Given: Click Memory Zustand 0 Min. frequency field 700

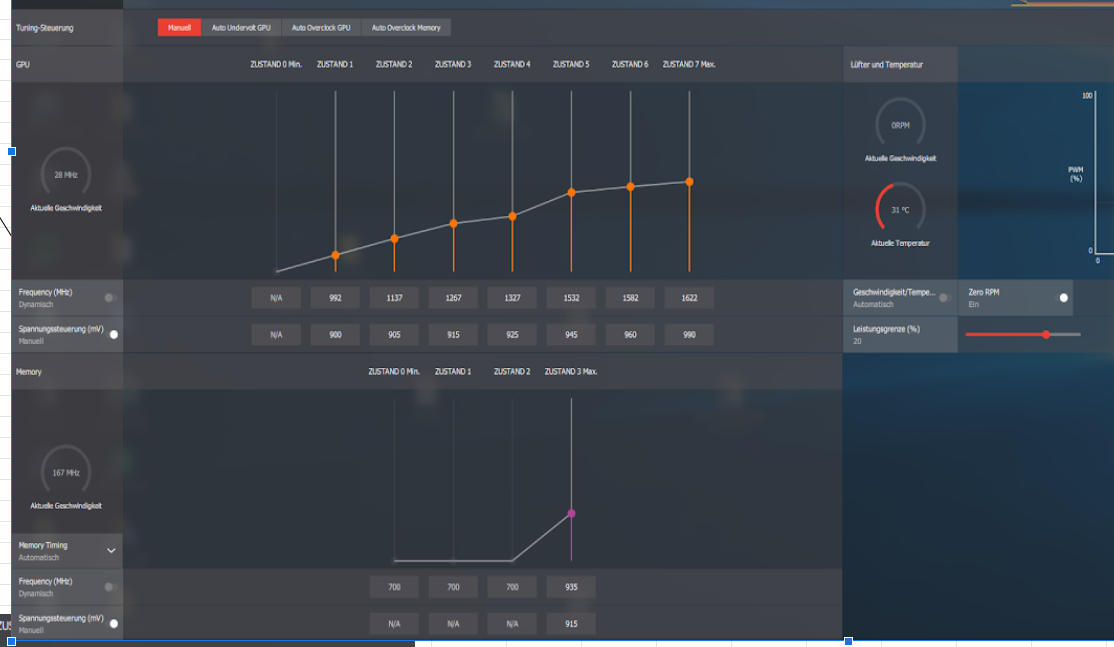Looking at the screenshot, I should coord(394,587).
